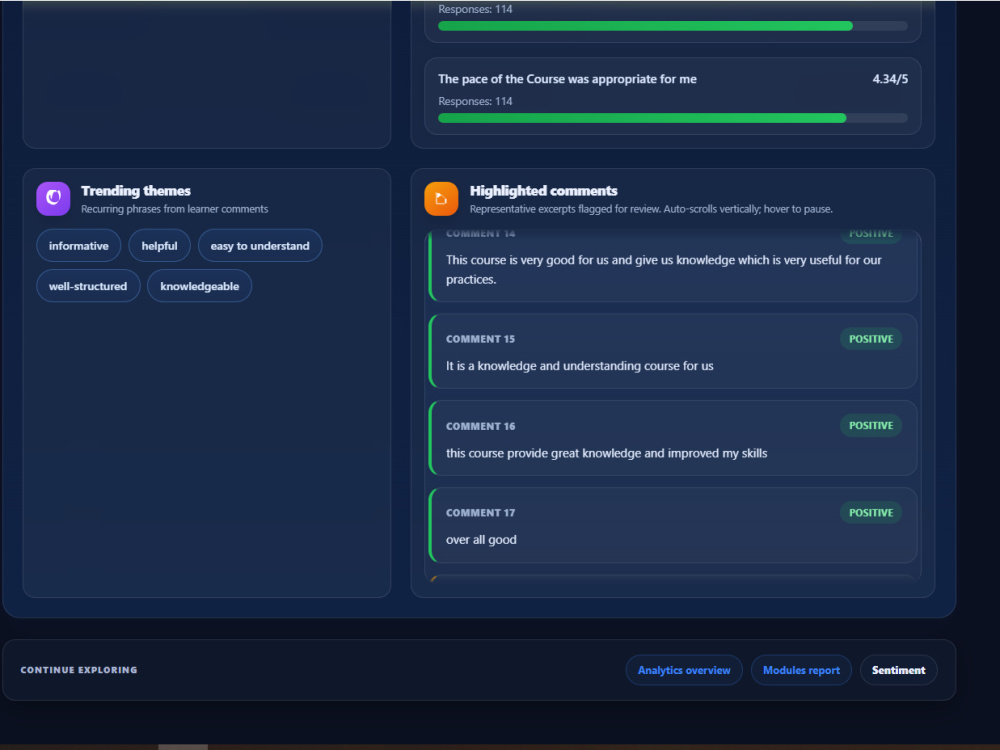Click the 4.34/5 score value

(x=890, y=79)
